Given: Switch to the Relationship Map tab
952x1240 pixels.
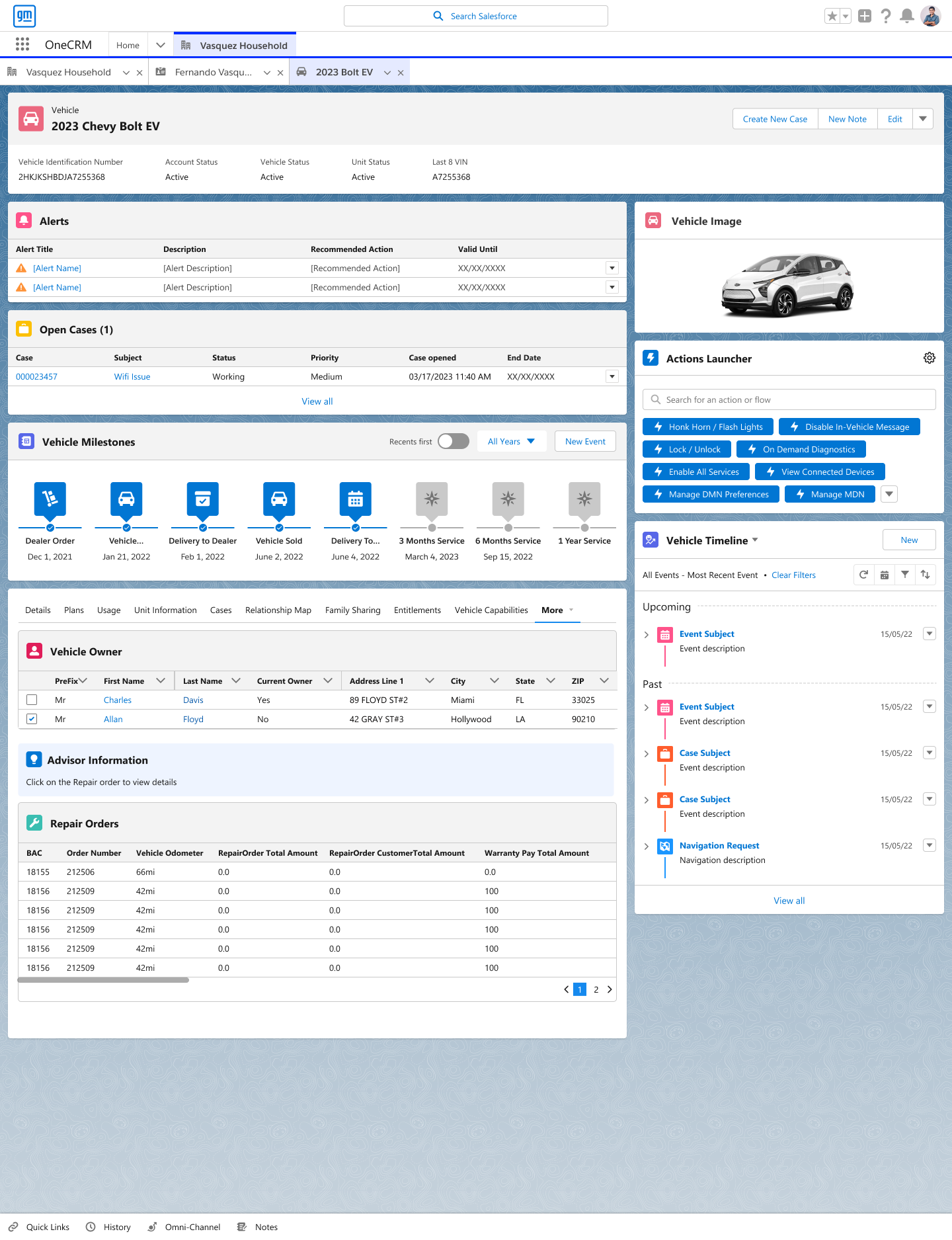Looking at the screenshot, I should 278,610.
